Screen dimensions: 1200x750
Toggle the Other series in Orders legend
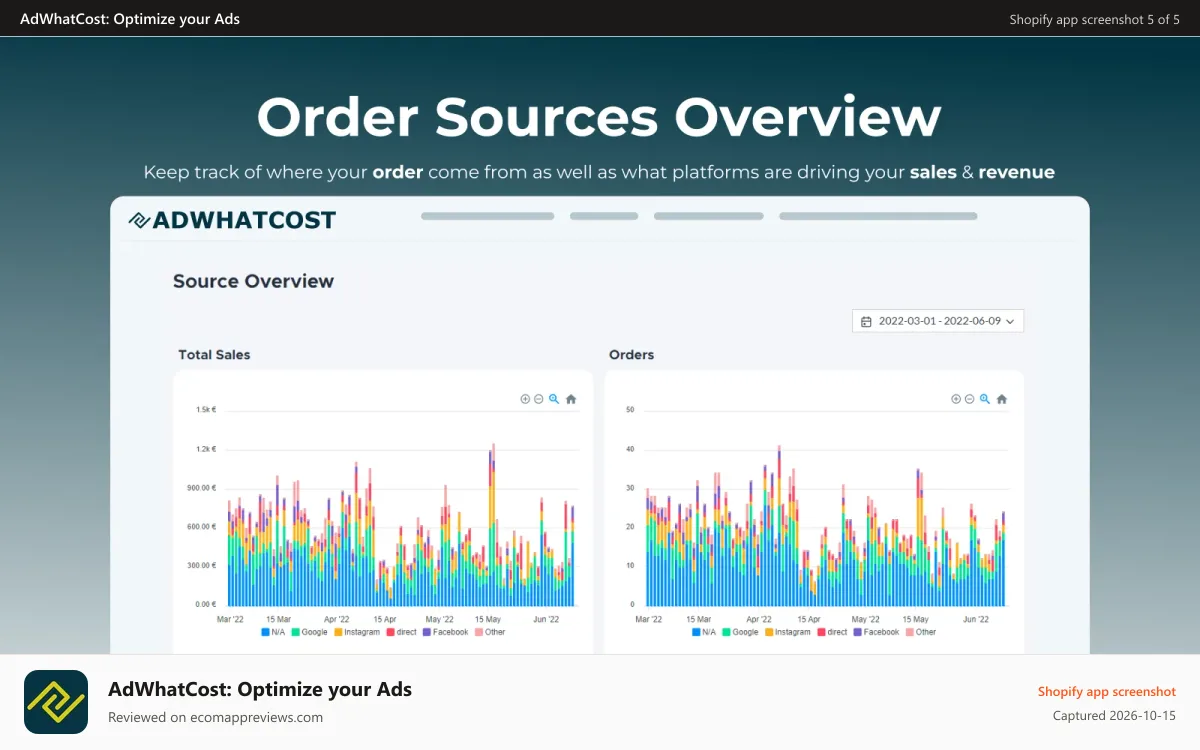pos(921,632)
